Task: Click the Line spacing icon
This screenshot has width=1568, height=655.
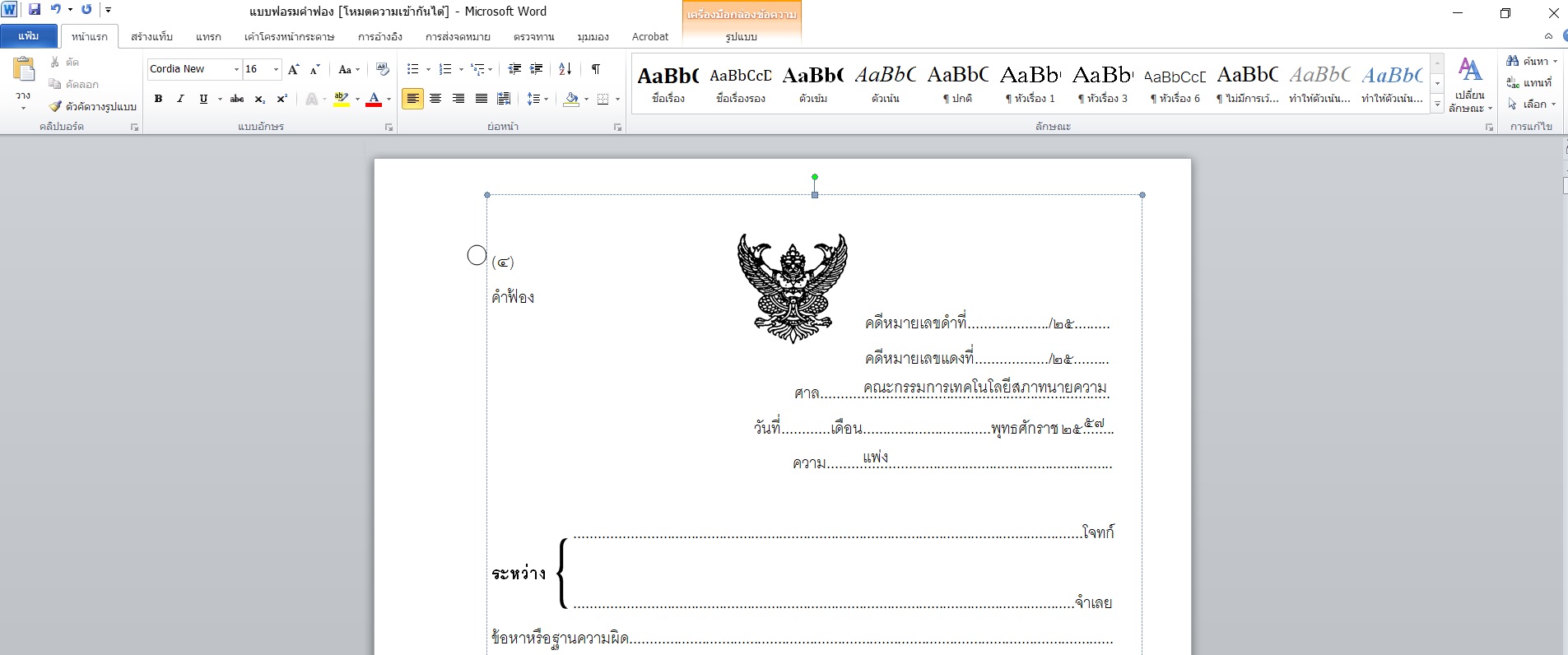Action: click(533, 99)
